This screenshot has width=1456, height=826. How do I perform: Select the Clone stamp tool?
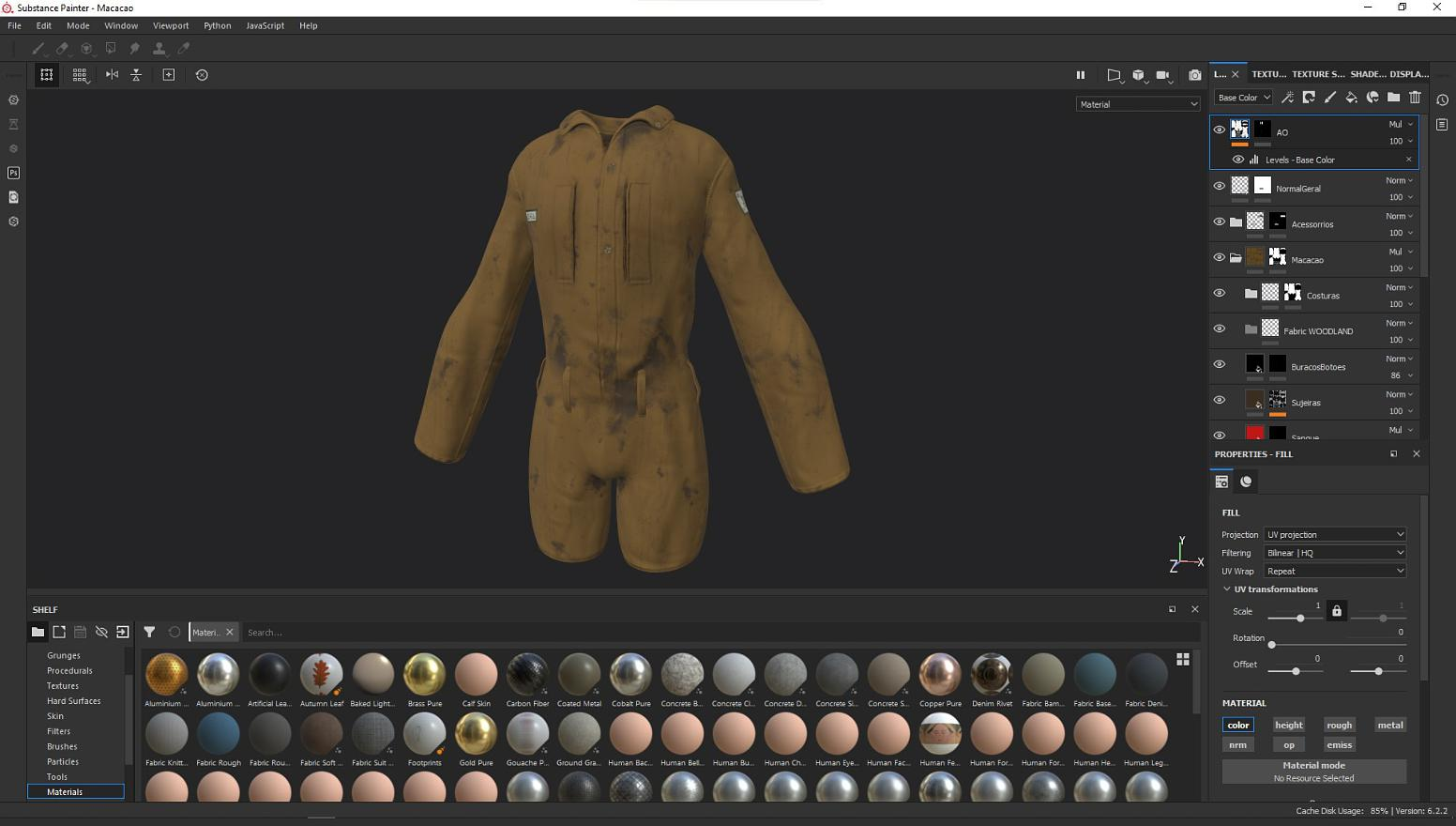[x=159, y=48]
